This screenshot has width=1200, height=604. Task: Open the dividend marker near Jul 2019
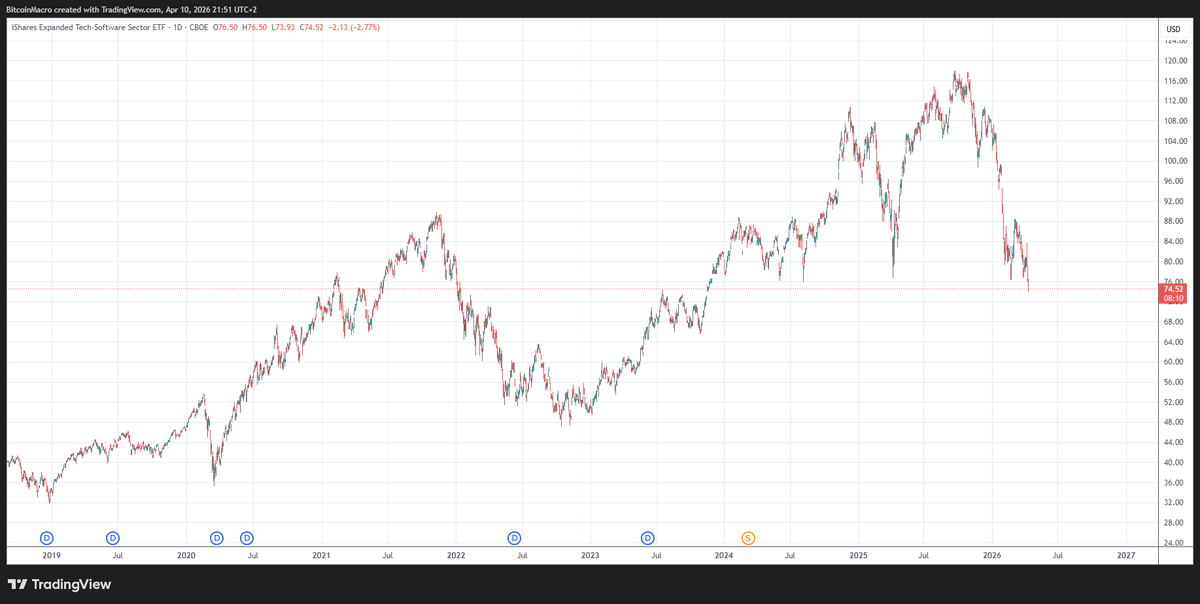click(113, 538)
